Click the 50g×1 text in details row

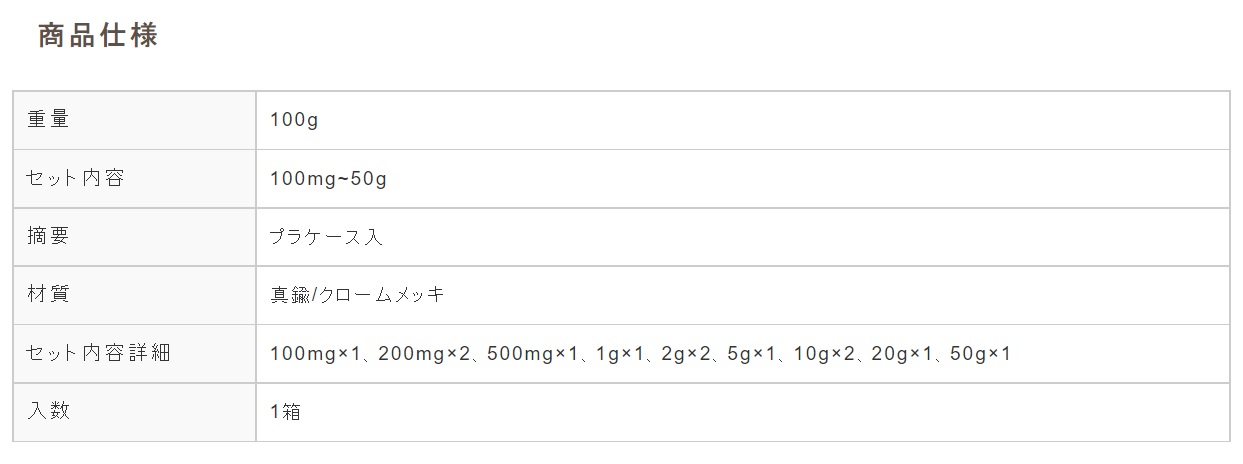981,354
